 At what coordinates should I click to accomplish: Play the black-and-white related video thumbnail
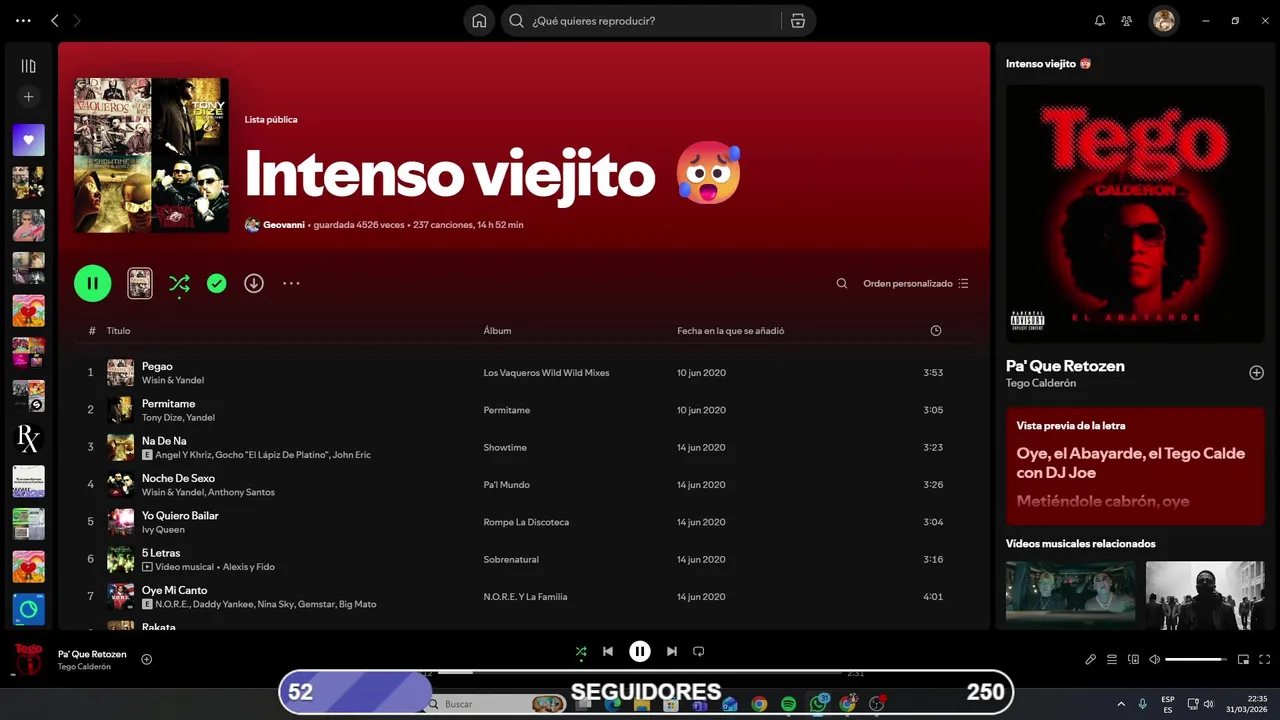[1205, 595]
